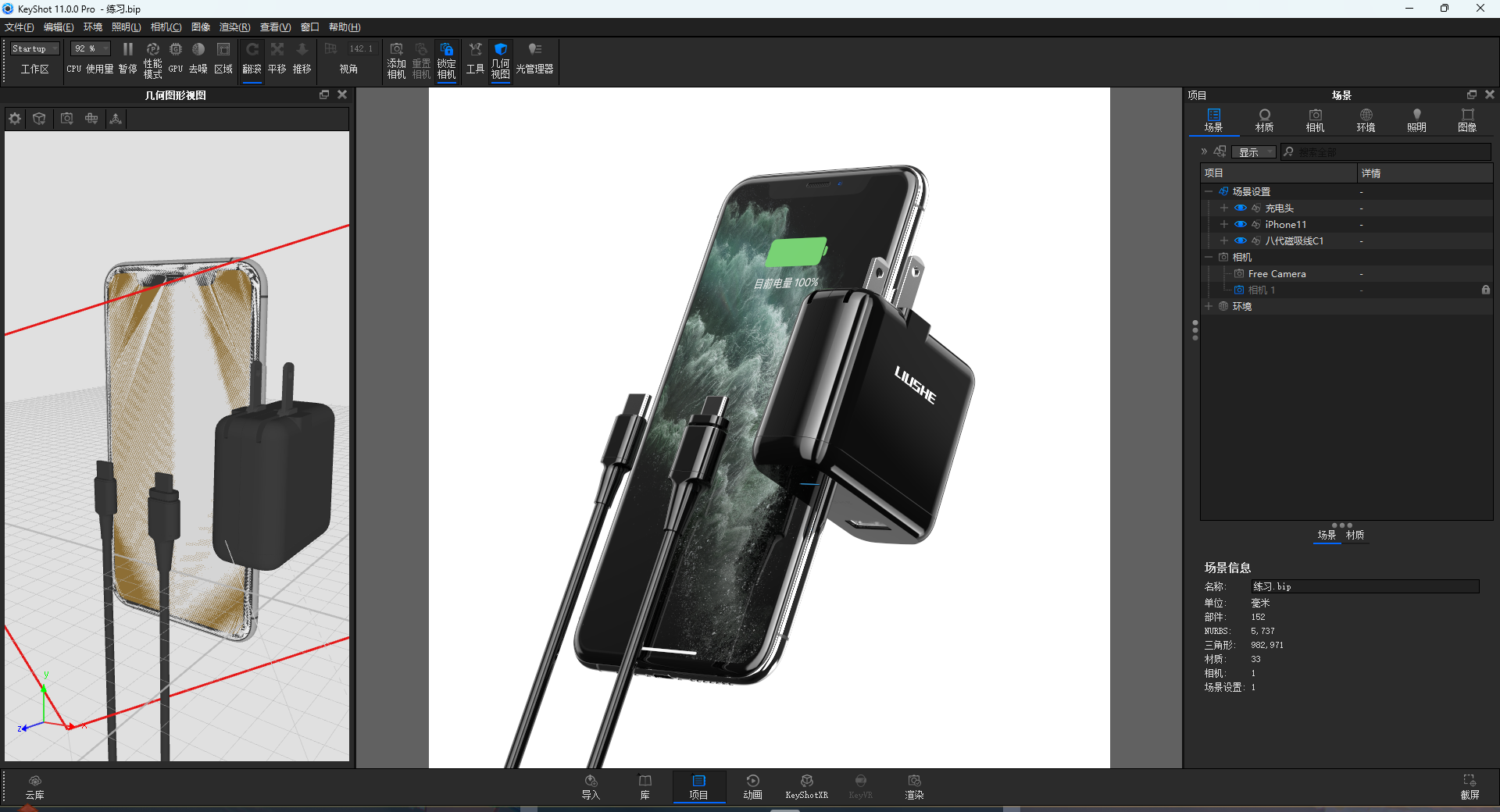1500x812 pixels.
Task: Select the pan (平移) camera tool
Action: (x=277, y=59)
